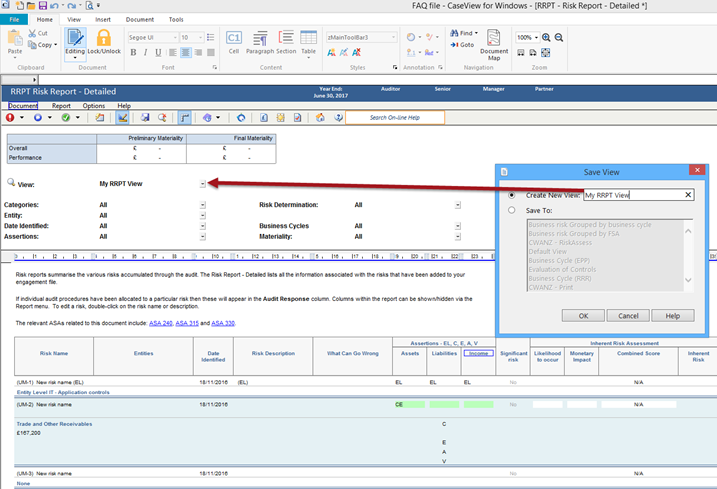Open the Date Identified filter dropdown
This screenshot has width=717, height=489.
click(203, 226)
